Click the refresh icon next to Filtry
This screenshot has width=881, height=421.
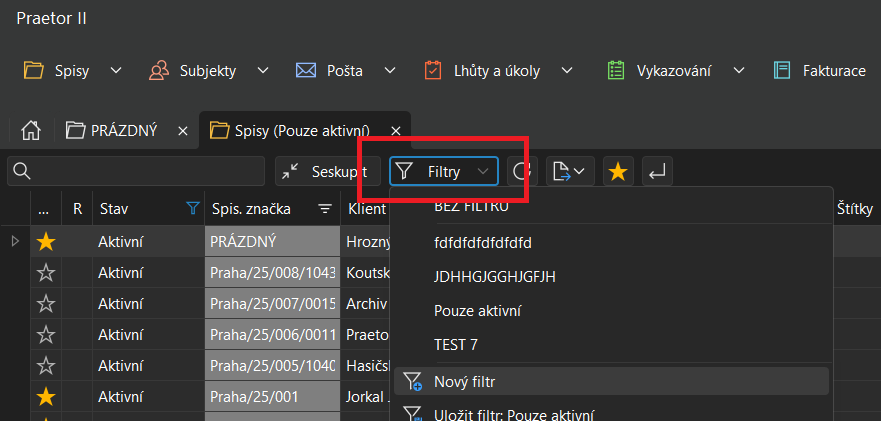521,172
